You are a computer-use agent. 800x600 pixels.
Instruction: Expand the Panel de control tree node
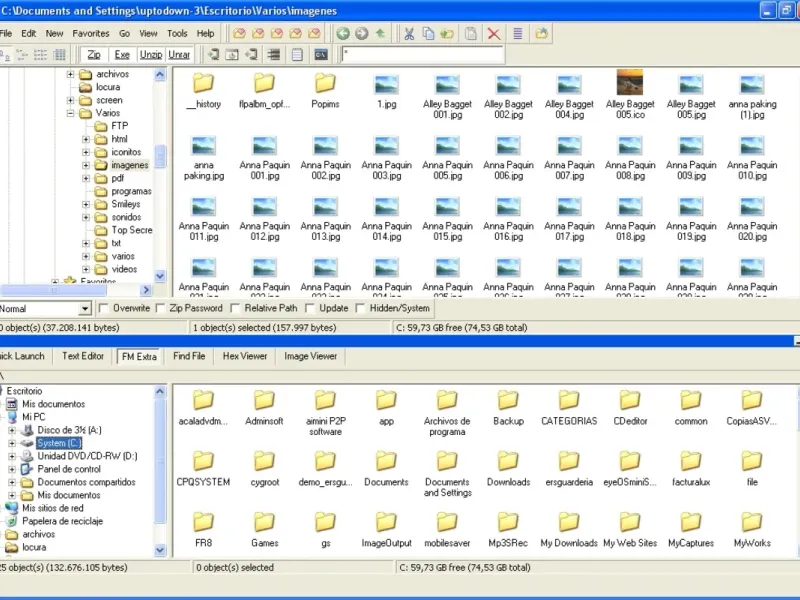point(12,469)
